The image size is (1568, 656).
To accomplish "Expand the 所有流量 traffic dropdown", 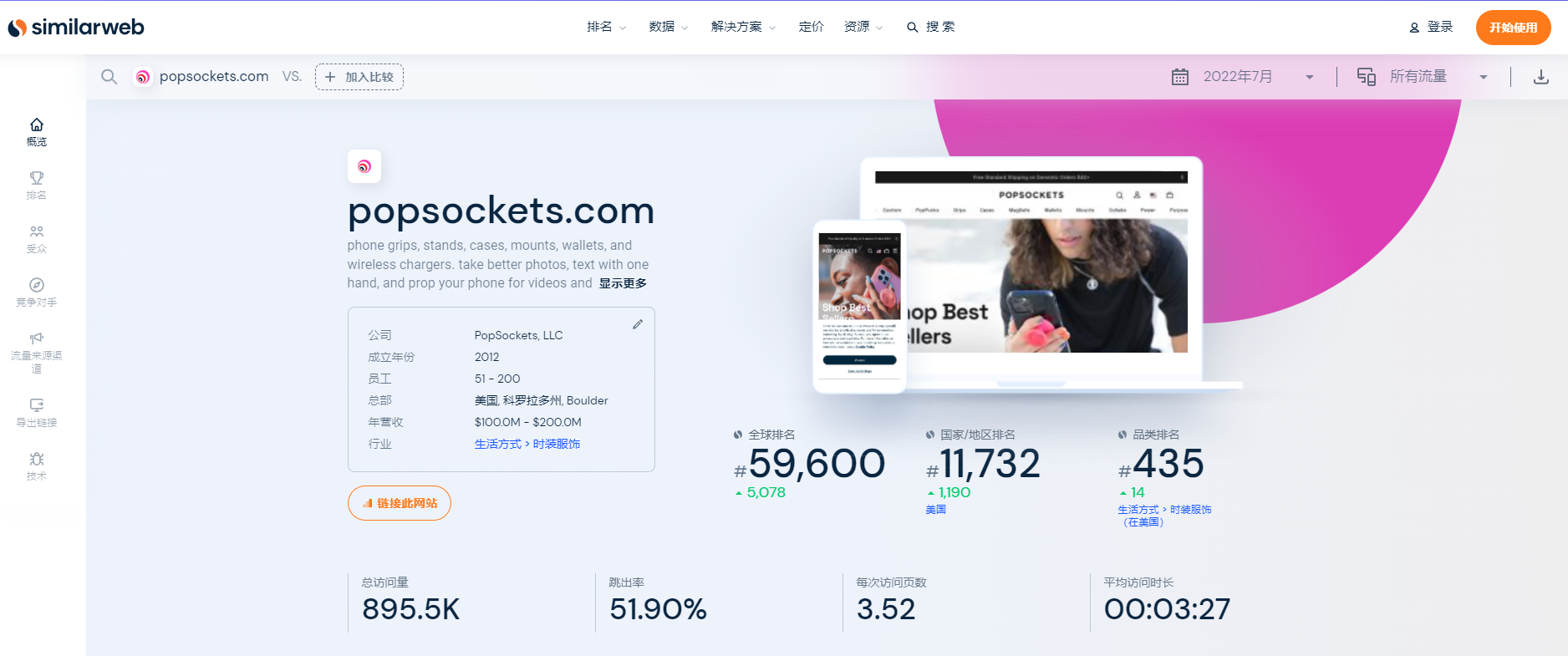I will (1439, 77).
